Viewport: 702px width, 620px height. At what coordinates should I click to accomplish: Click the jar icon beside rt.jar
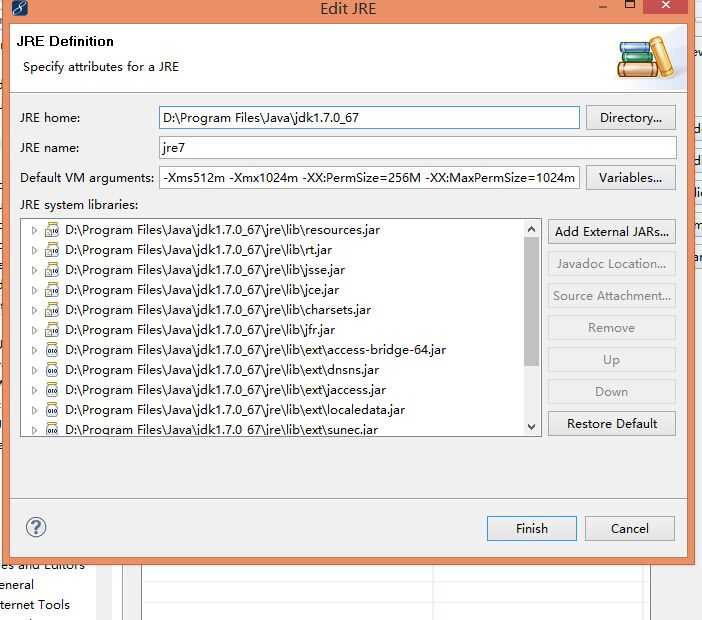tap(52, 250)
